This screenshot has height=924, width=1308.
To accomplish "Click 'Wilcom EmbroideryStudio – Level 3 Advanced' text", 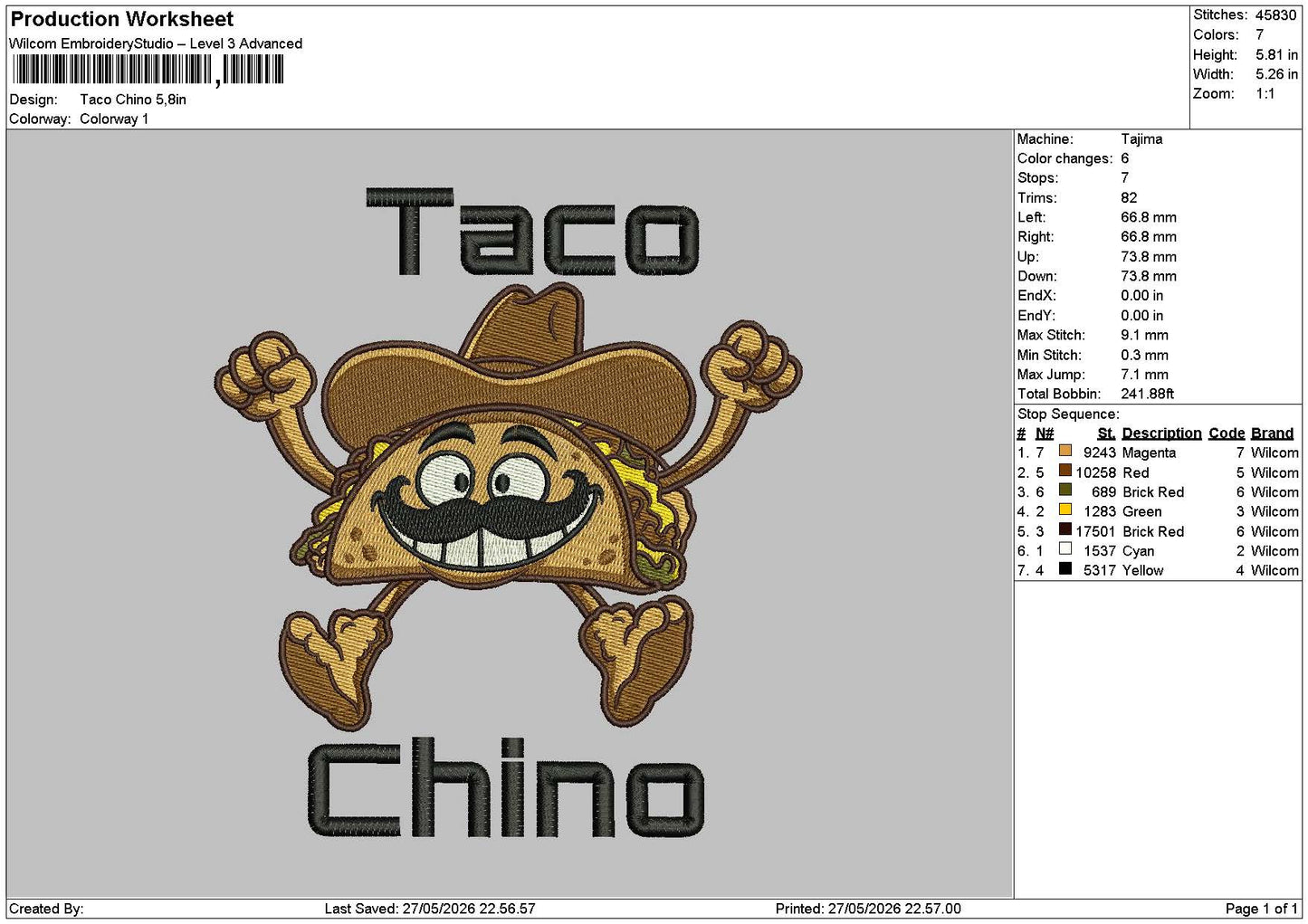I will tap(156, 43).
